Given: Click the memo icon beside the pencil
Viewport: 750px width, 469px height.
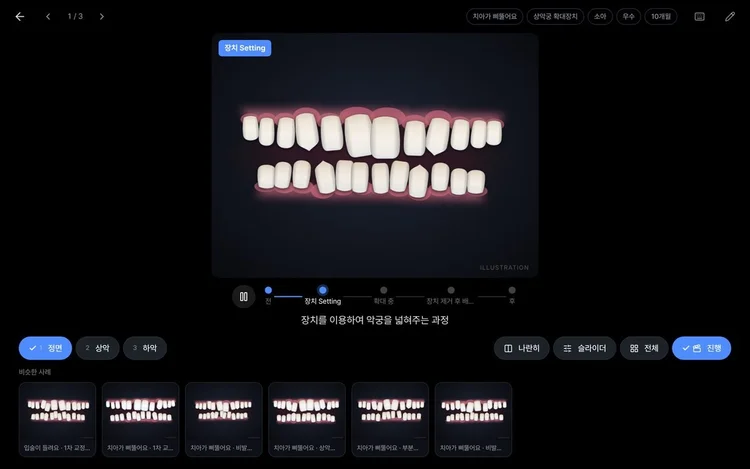Looking at the screenshot, I should tap(699, 17).
